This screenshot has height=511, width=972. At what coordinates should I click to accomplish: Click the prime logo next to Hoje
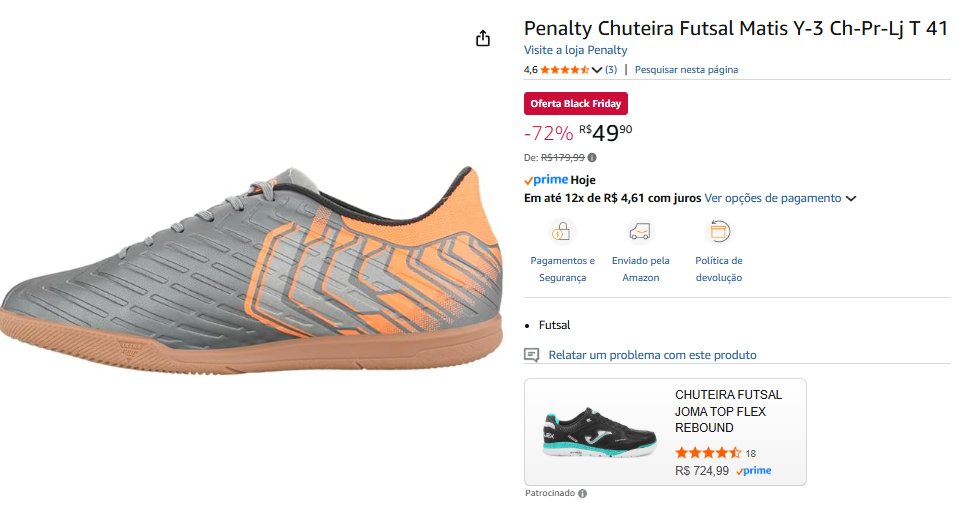[x=546, y=180]
